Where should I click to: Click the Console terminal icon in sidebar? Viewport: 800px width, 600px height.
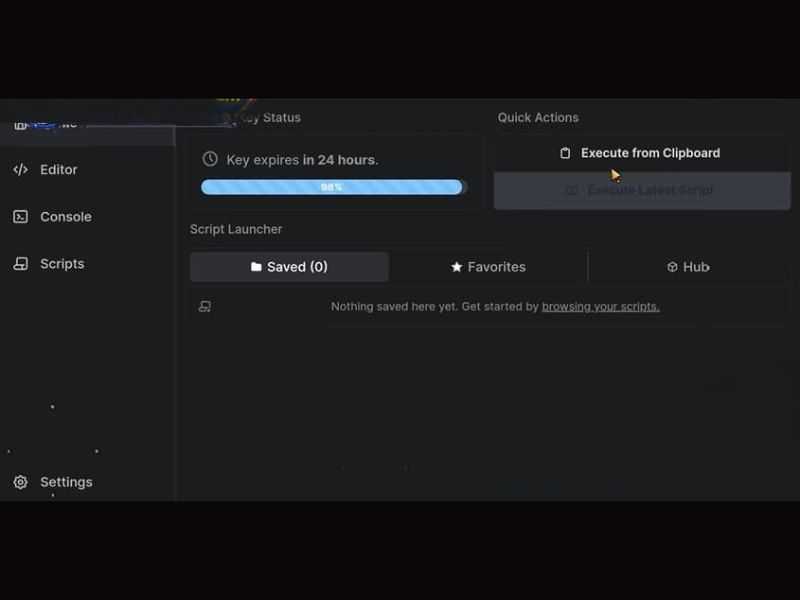20,217
